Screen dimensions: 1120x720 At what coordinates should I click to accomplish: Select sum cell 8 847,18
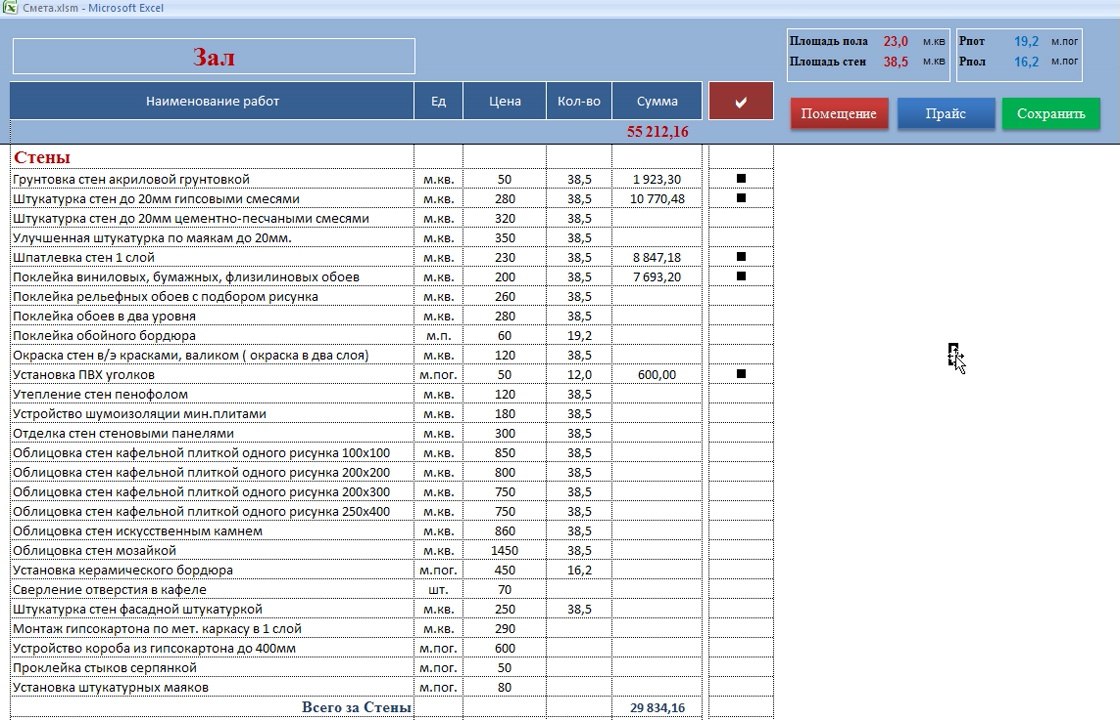pyautogui.click(x=657, y=257)
